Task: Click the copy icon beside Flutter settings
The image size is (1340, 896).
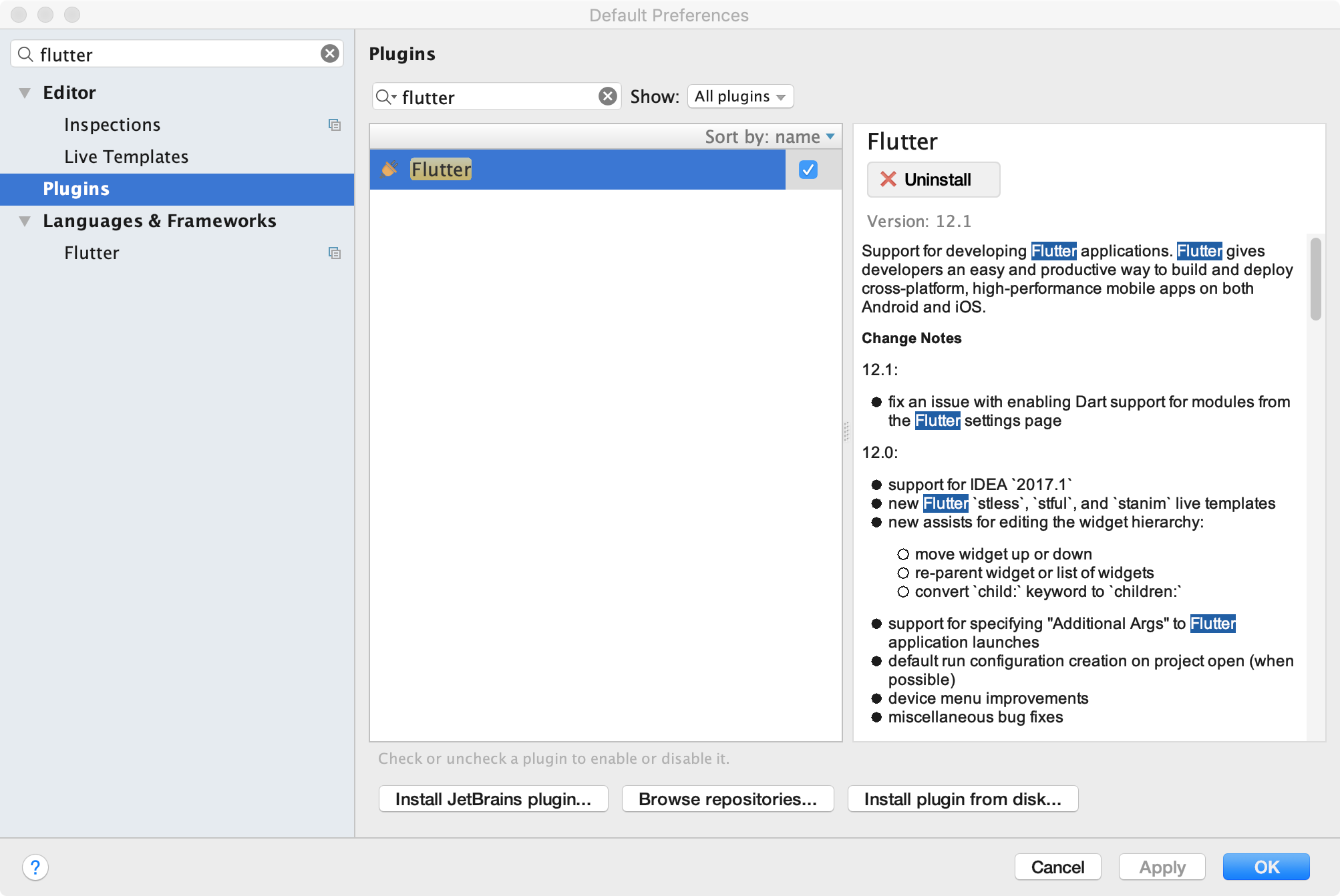Action: pos(335,253)
